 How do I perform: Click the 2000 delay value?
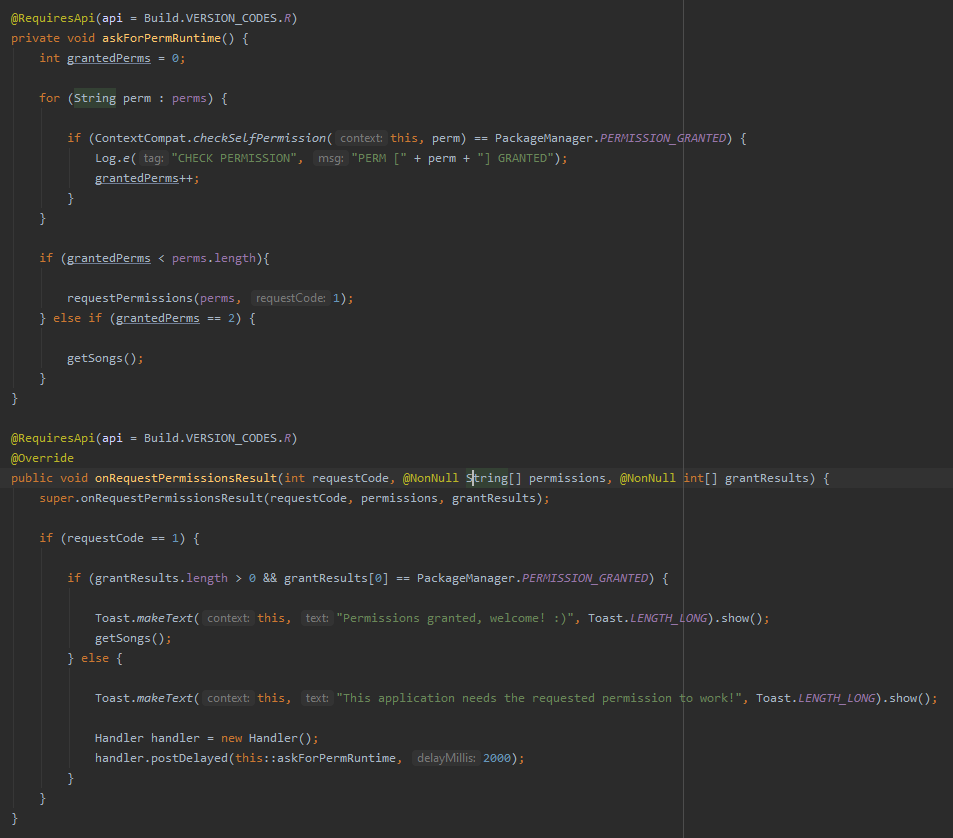[x=497, y=758]
